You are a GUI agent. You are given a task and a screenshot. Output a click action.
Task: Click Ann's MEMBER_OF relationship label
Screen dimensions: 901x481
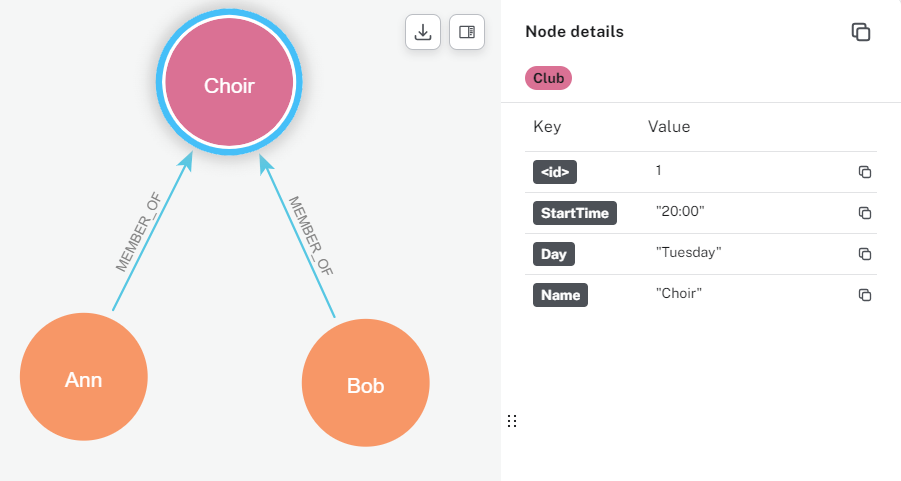click(x=139, y=234)
